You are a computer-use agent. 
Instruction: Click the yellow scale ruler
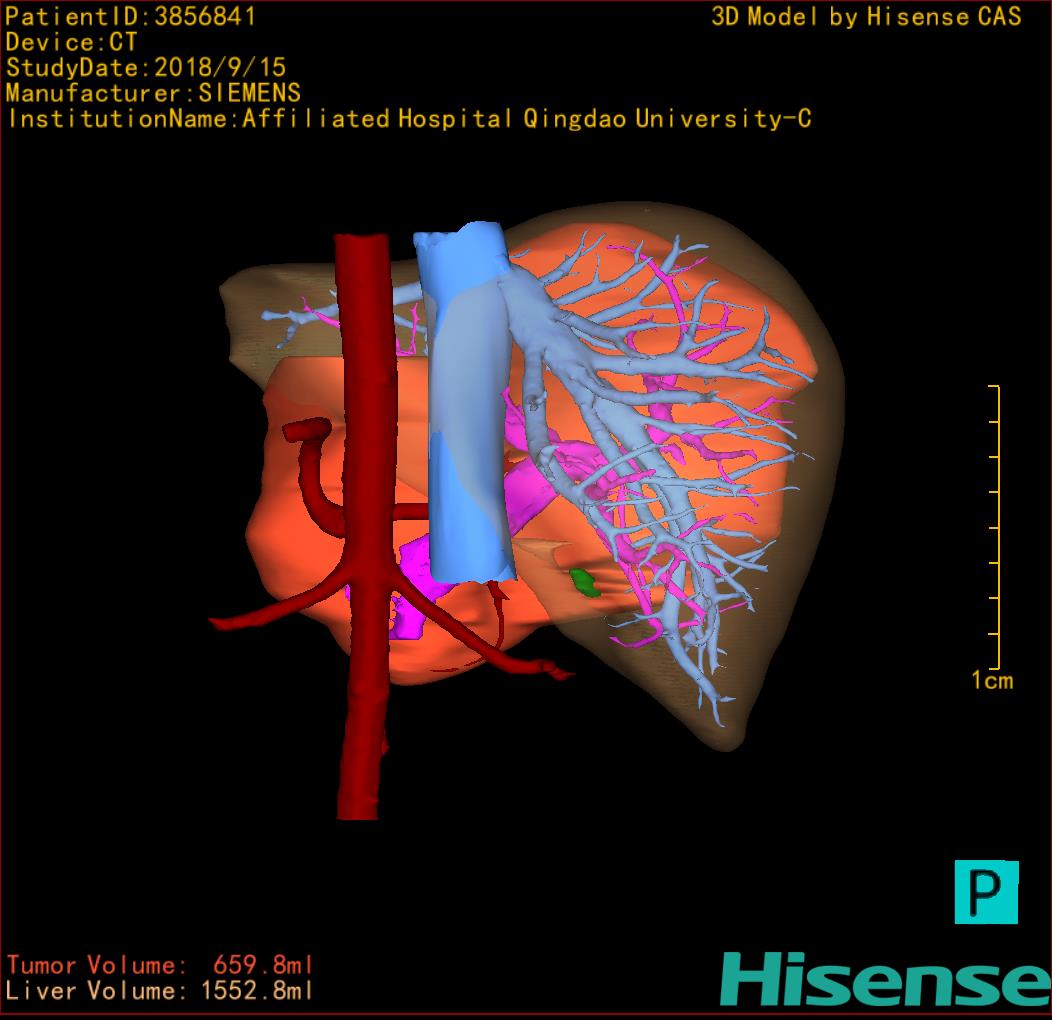click(x=994, y=527)
